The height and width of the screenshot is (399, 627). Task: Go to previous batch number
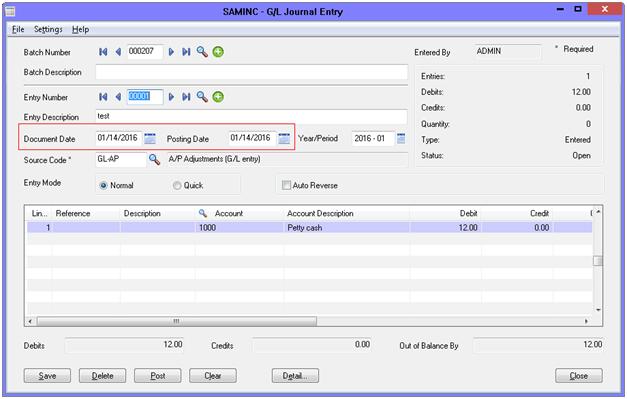(118, 52)
